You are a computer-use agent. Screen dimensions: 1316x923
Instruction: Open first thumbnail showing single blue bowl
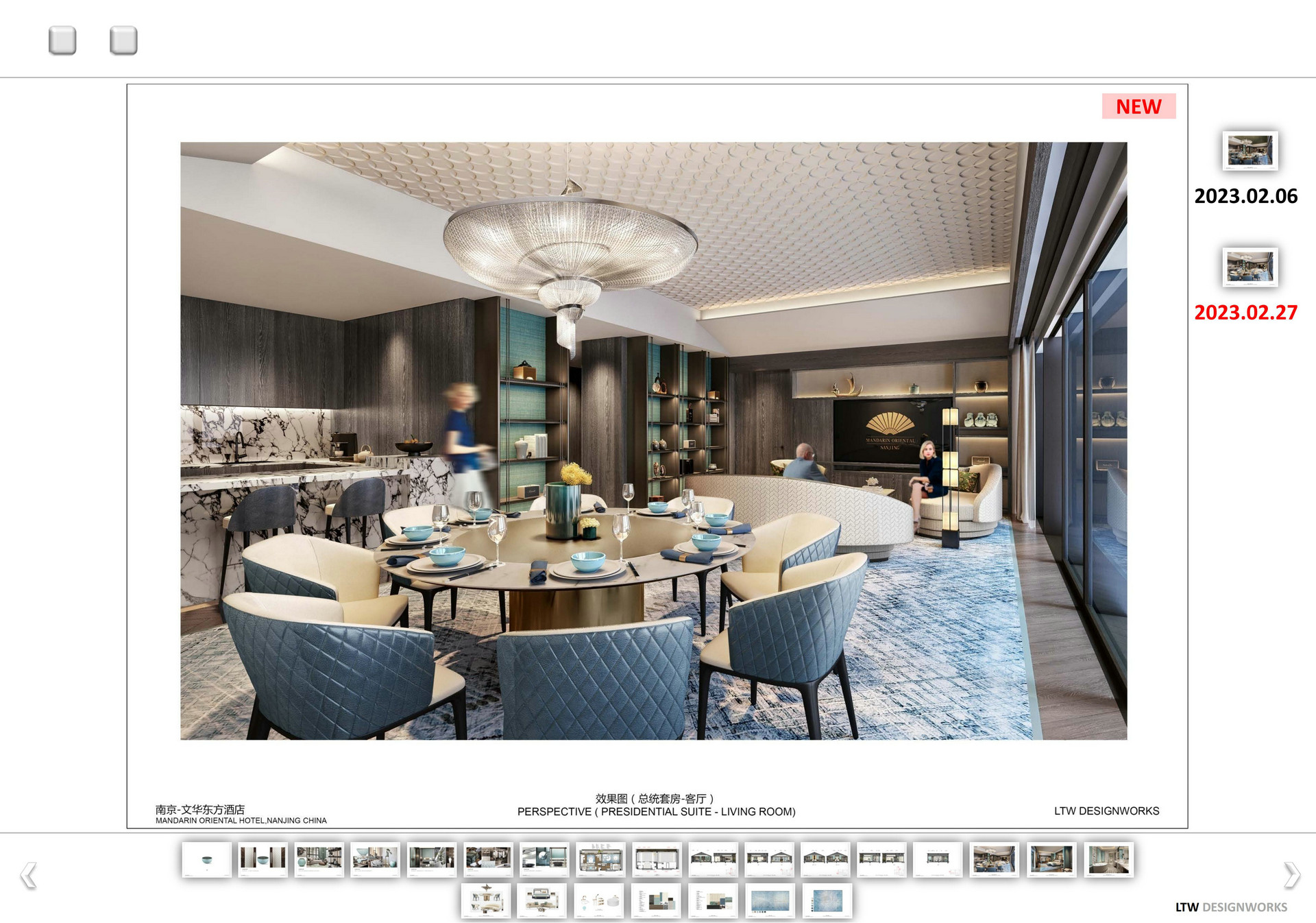[x=206, y=860]
